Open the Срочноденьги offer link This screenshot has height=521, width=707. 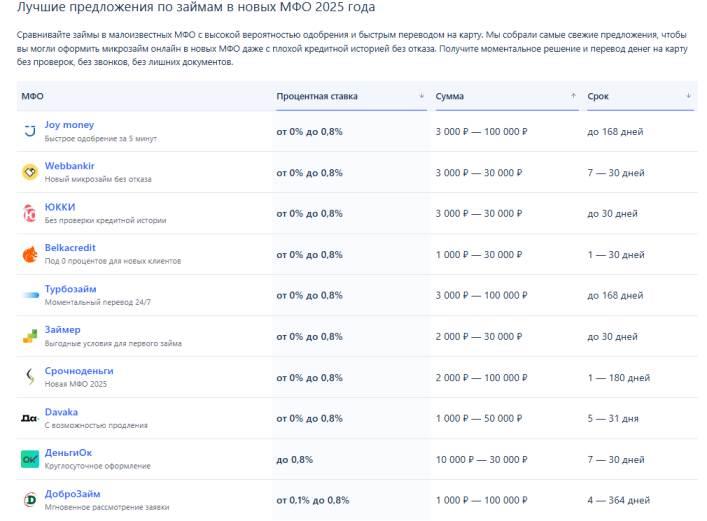coord(78,371)
